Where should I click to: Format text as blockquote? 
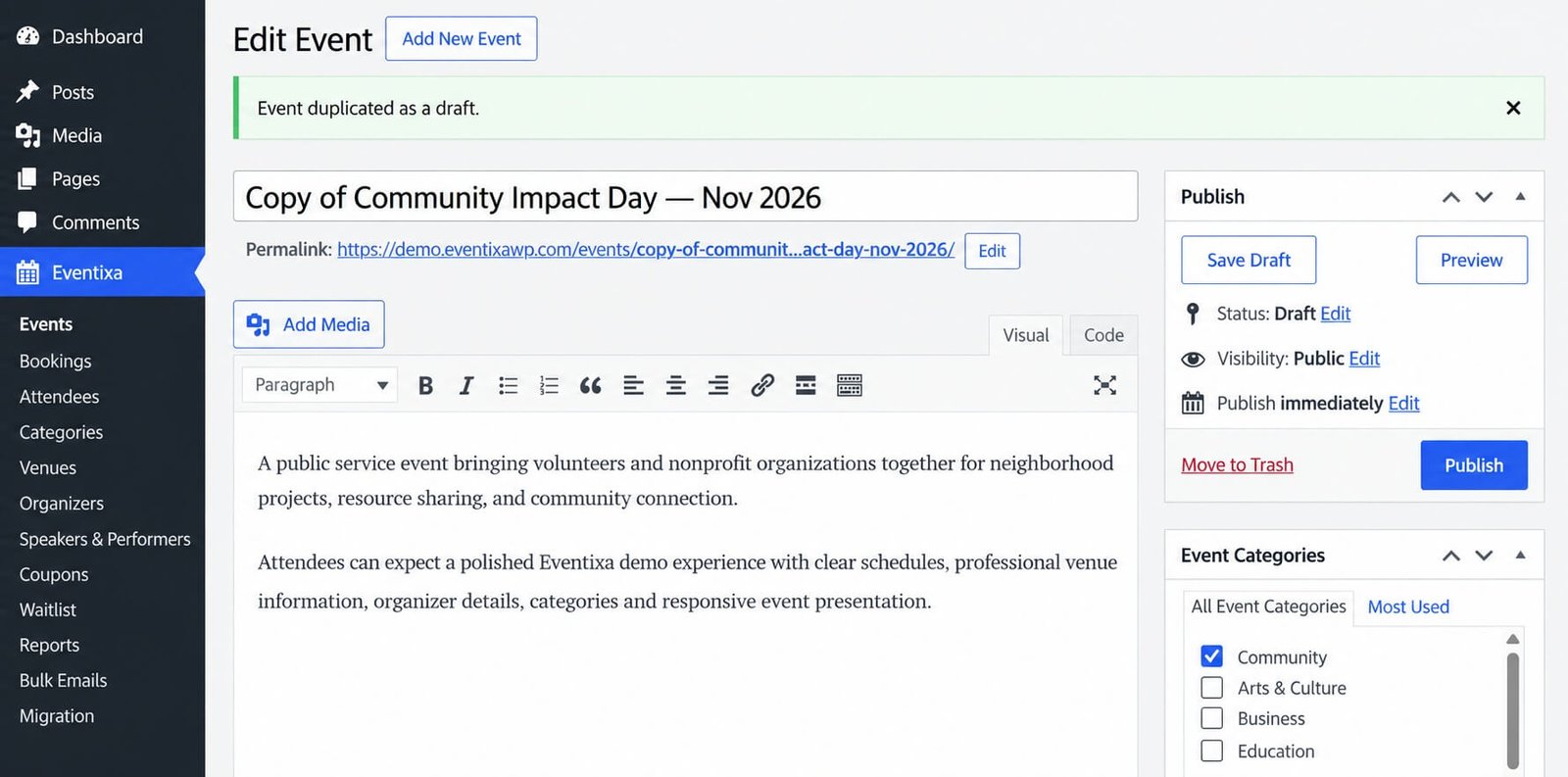tap(590, 385)
